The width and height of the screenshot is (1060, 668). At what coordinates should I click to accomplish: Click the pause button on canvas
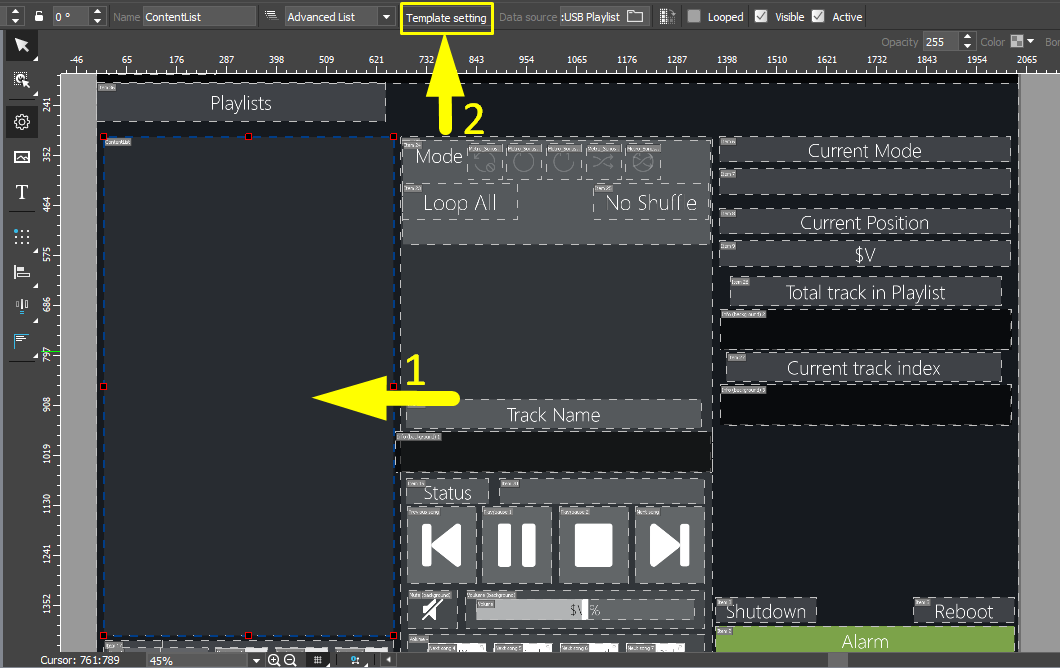pyautogui.click(x=516, y=546)
